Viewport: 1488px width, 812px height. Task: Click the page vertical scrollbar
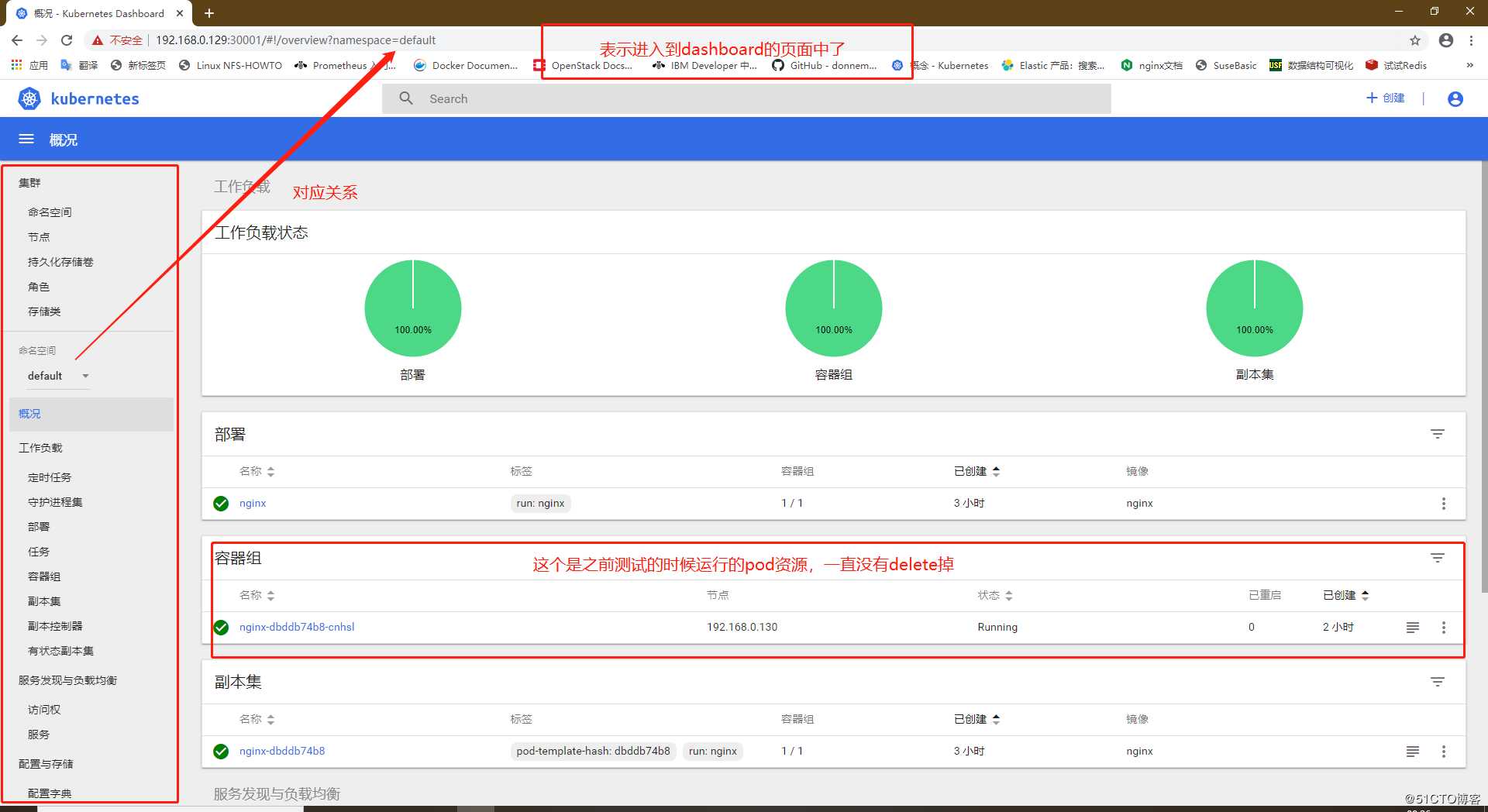tap(1483, 376)
